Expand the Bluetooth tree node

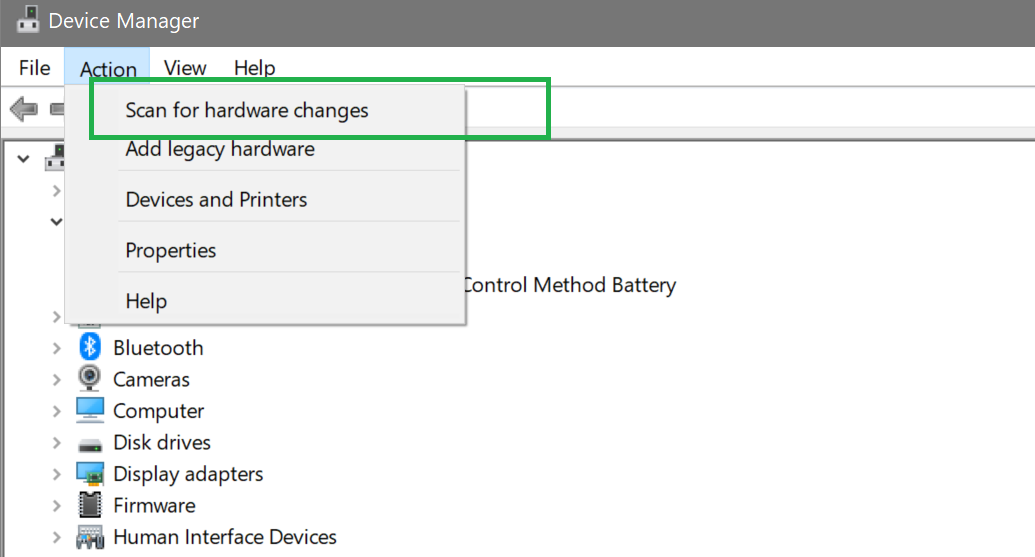pyautogui.click(x=57, y=348)
